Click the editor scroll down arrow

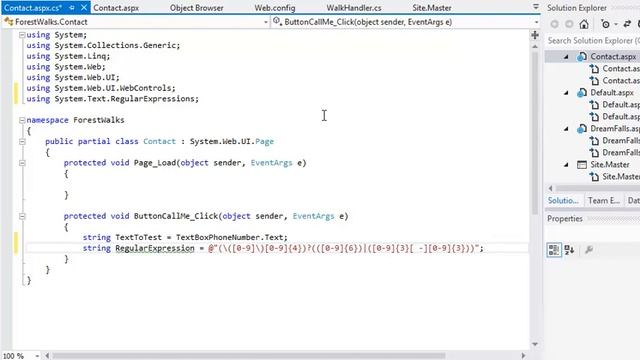pos(535,344)
